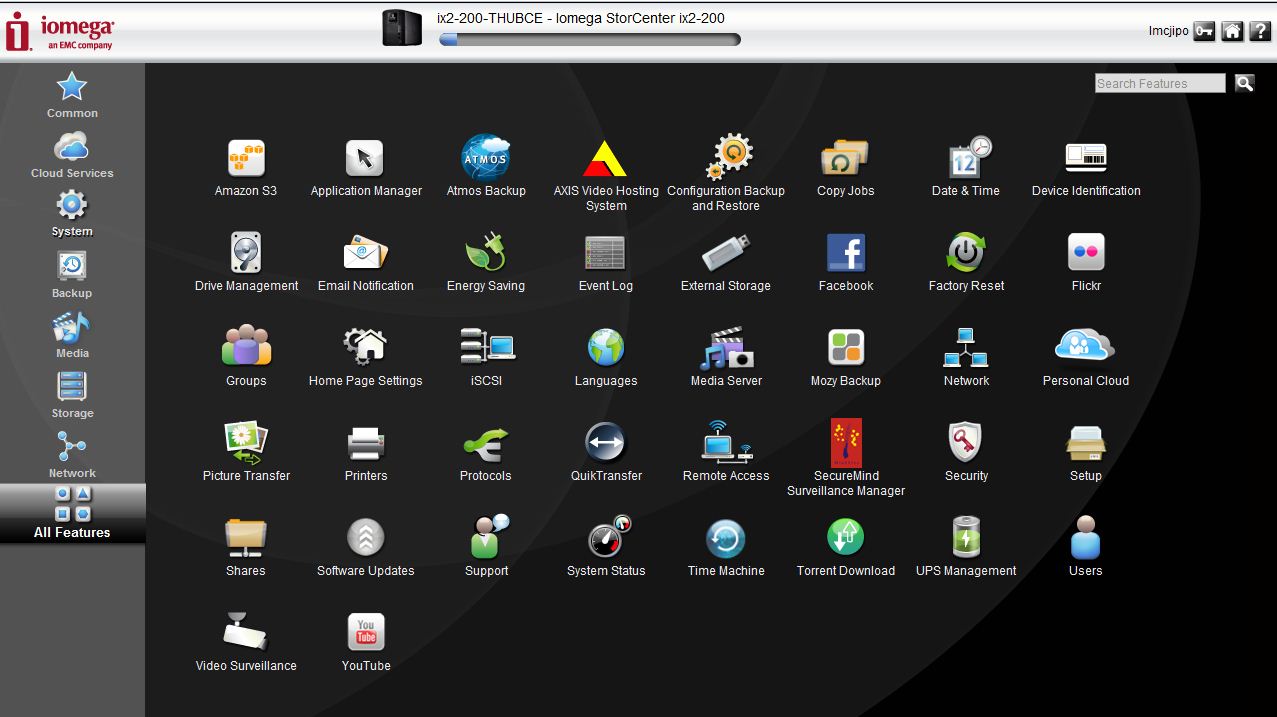
Task: Click the ix2-200-THUBCE device title text
Action: tap(581, 18)
